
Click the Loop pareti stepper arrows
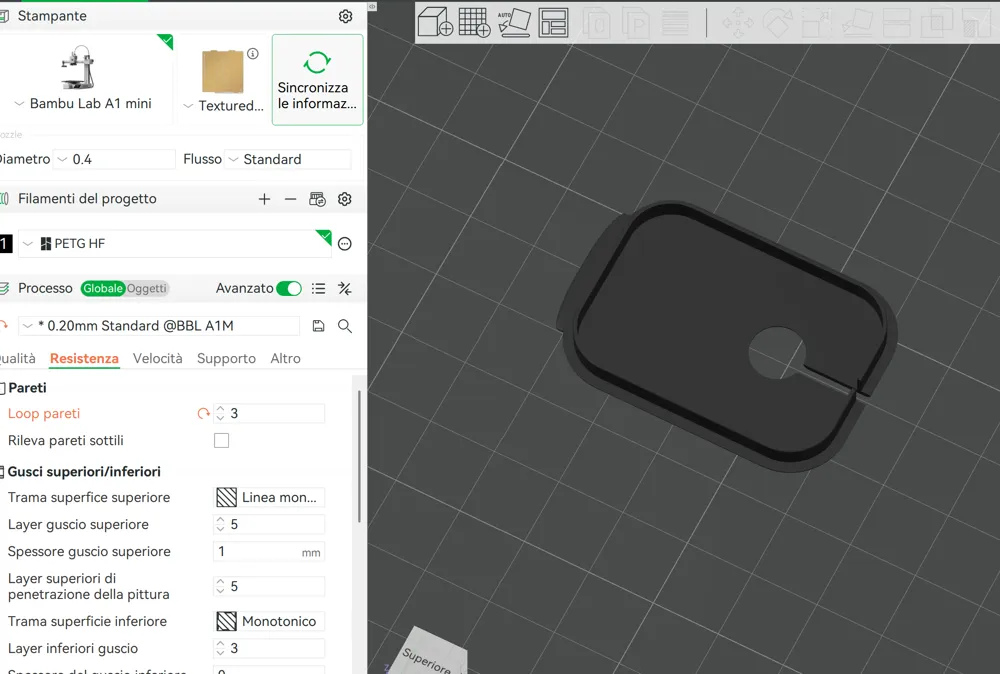(220, 413)
